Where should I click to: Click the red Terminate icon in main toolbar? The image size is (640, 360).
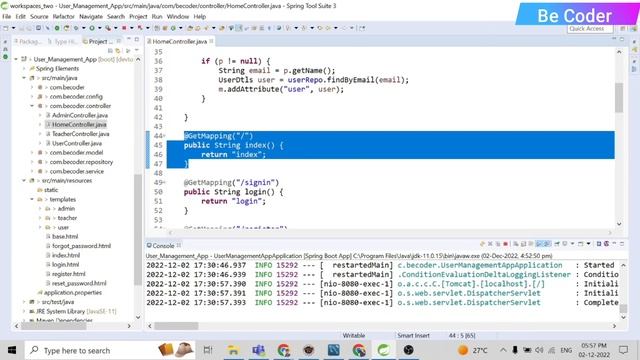tap(124, 28)
